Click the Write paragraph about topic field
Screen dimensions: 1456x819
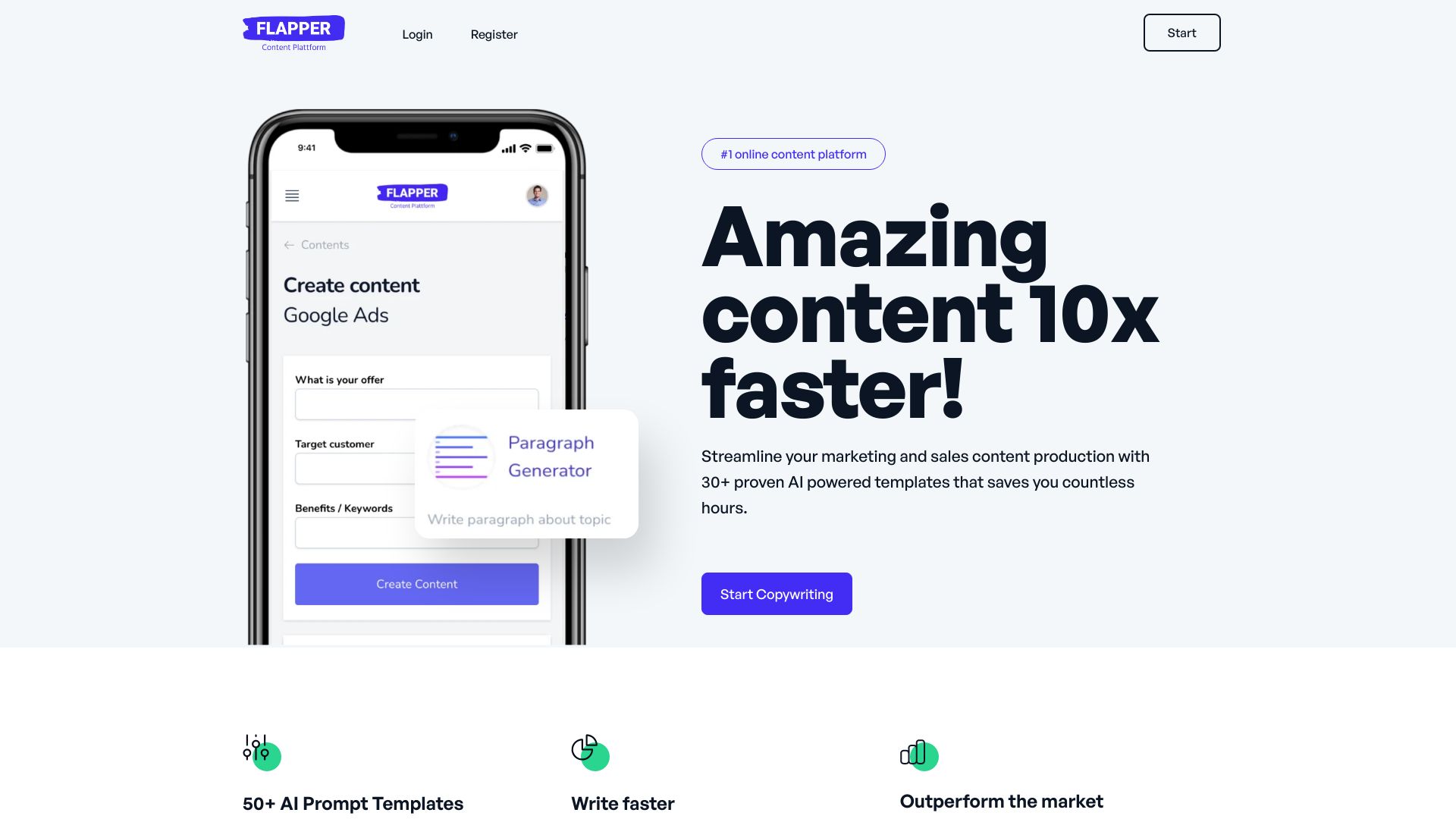(519, 519)
